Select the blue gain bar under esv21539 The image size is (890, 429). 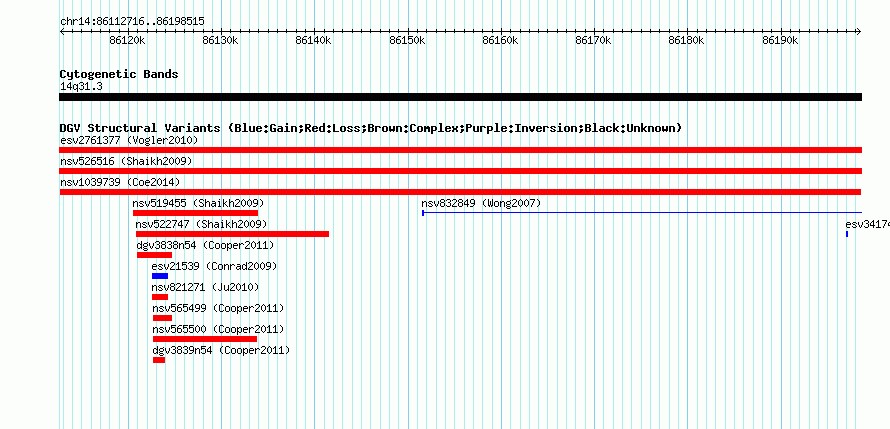tap(160, 276)
